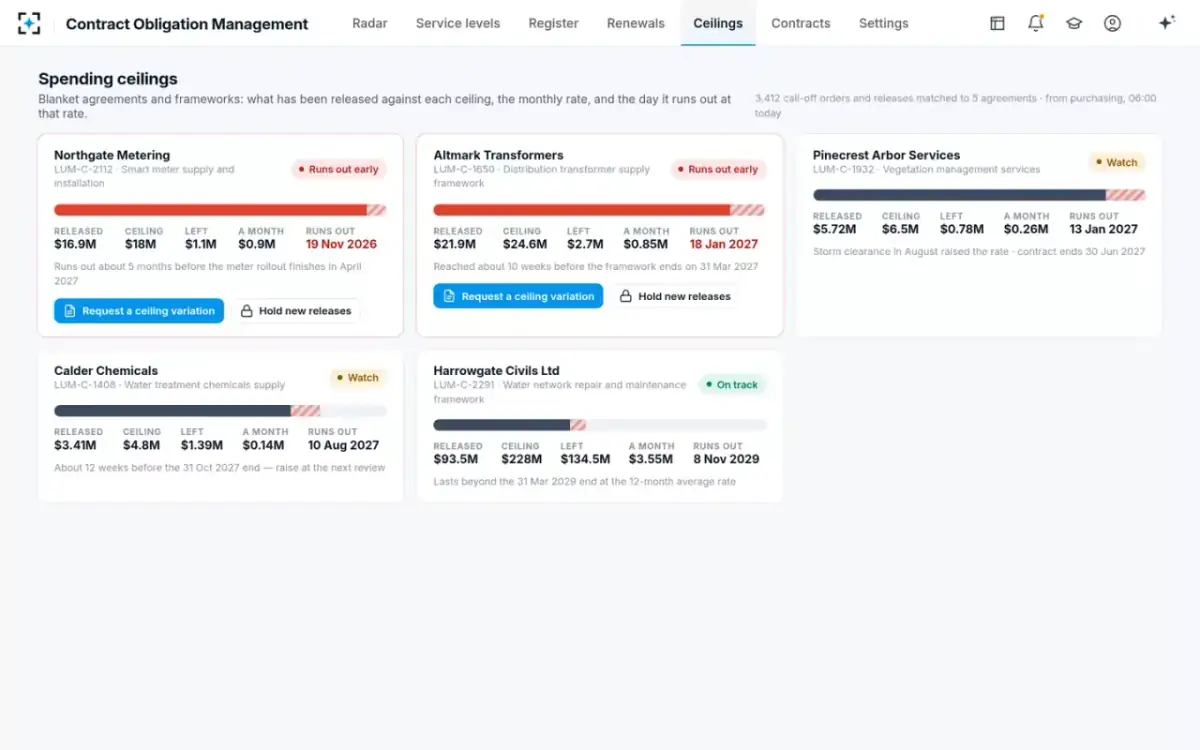Image resolution: width=1200 pixels, height=750 pixels.
Task: Open the Northgate Metering card title
Action: point(112,155)
